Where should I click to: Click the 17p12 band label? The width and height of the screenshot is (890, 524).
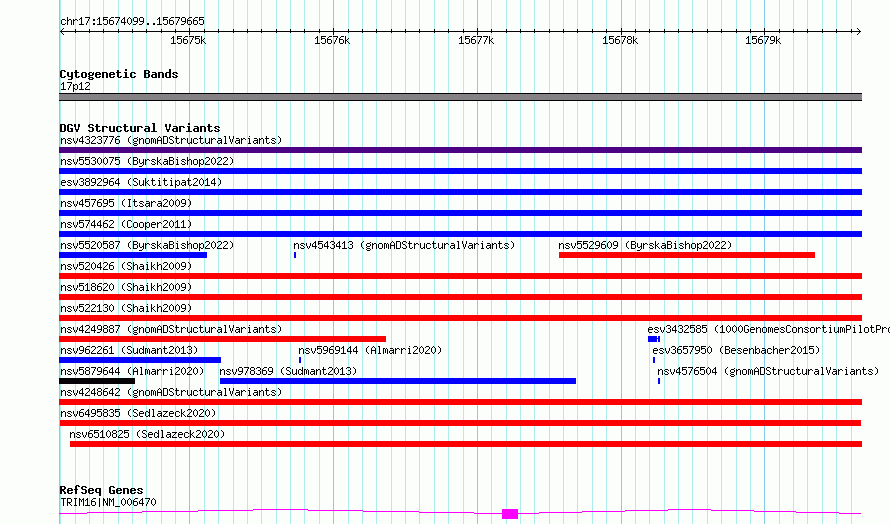click(75, 86)
